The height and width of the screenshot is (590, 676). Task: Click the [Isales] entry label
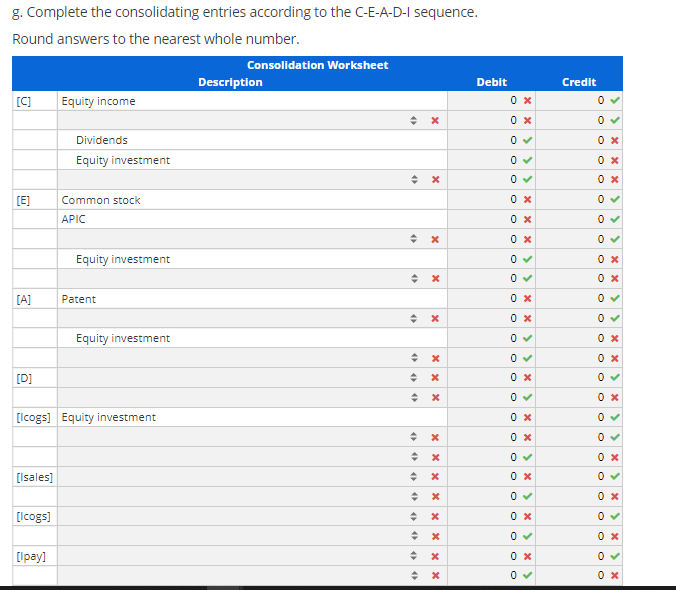[34, 477]
